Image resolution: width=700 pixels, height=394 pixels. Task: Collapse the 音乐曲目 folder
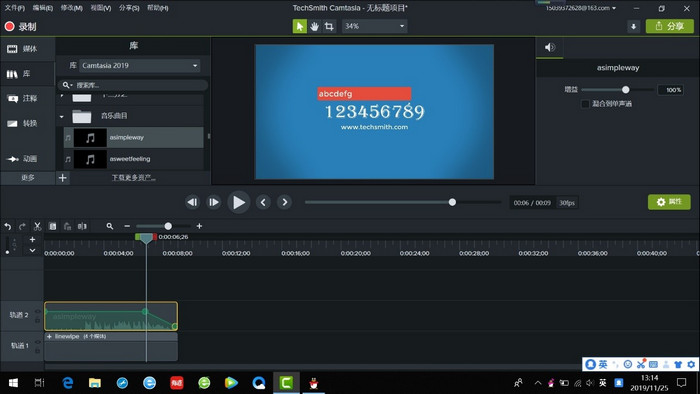(x=62, y=117)
